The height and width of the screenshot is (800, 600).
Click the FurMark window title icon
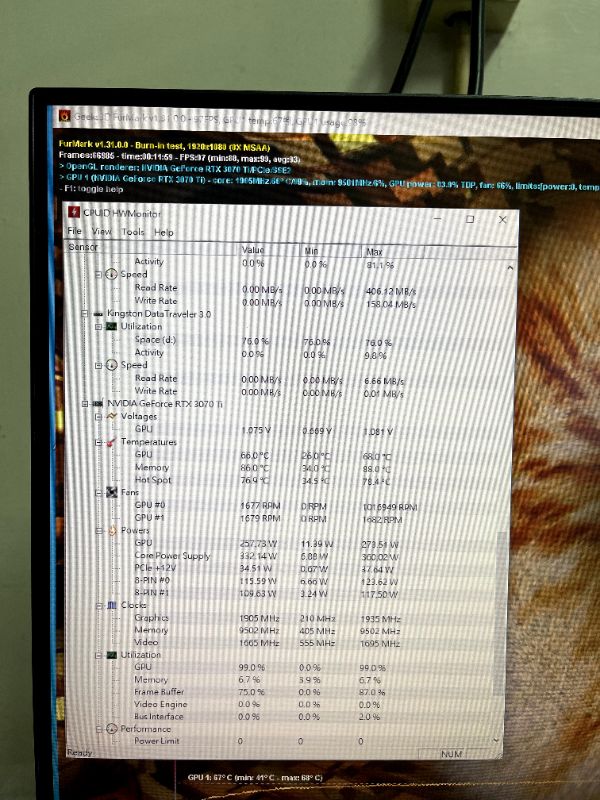(64, 116)
